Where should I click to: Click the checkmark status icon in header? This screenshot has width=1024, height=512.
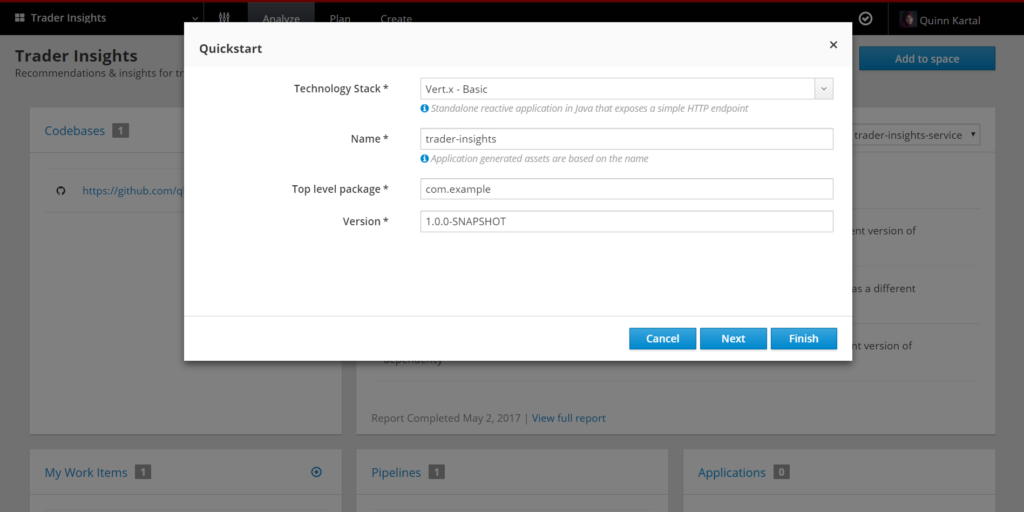point(865,18)
